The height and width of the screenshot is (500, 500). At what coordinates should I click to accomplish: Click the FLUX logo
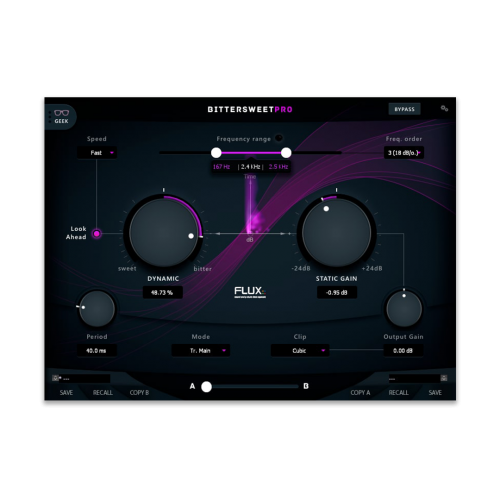(250, 292)
